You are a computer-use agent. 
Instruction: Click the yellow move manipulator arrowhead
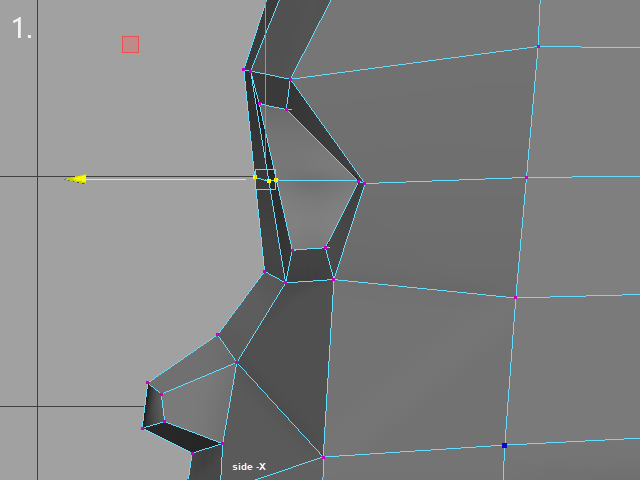coord(76,179)
